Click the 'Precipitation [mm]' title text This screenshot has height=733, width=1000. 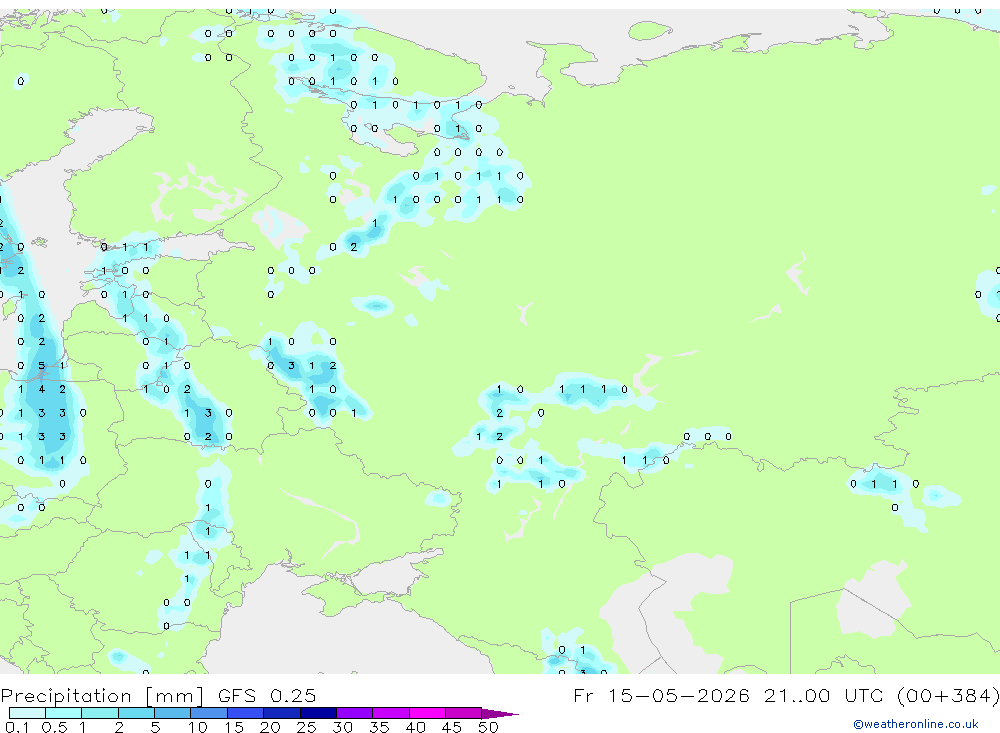[103, 695]
